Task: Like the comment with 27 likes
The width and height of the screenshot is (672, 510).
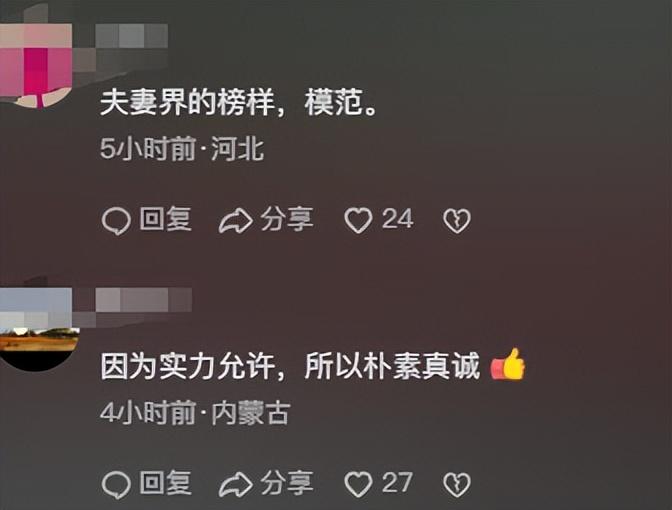Action: [x=358, y=485]
